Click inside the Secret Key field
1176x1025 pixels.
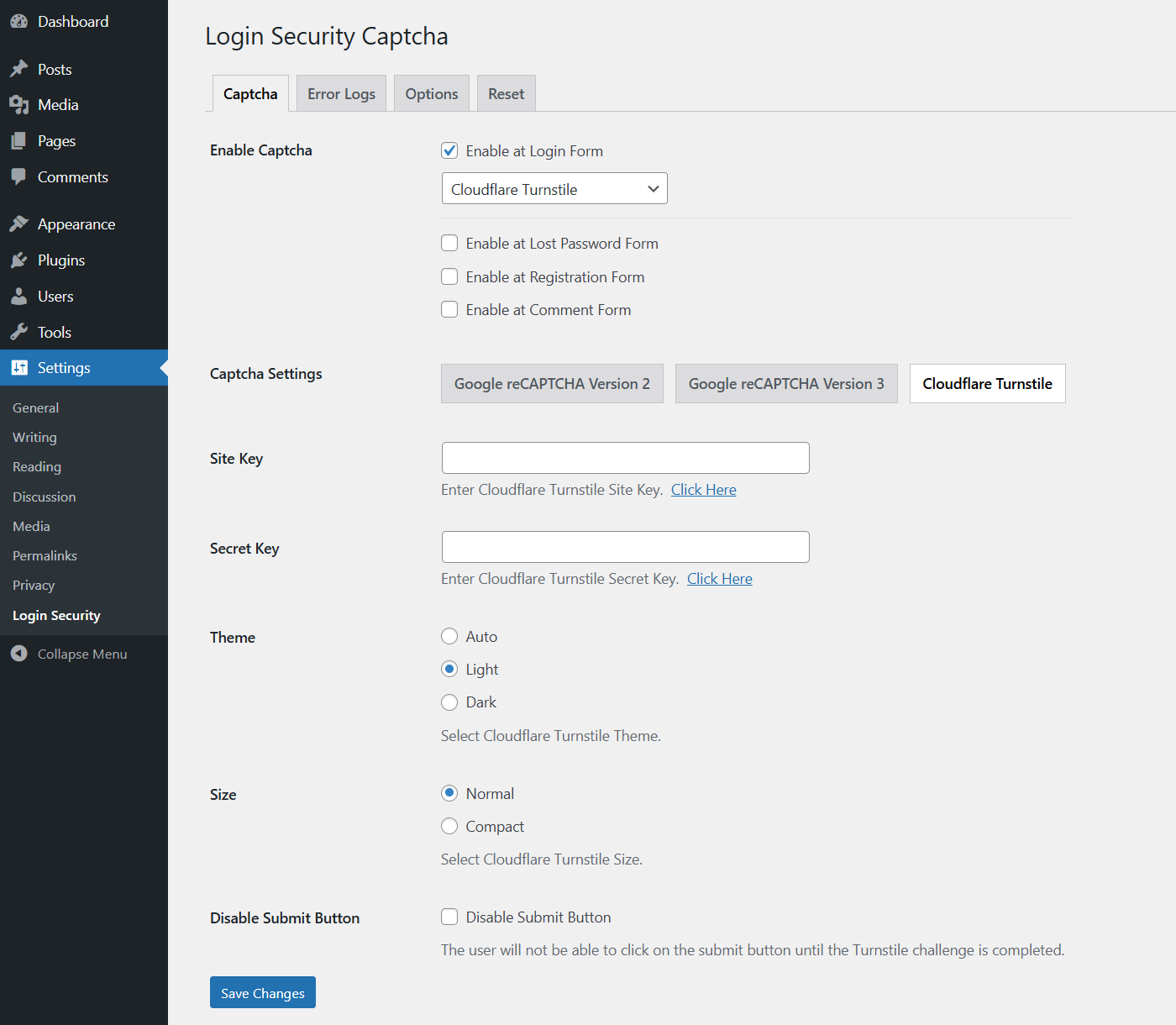pyautogui.click(x=625, y=546)
